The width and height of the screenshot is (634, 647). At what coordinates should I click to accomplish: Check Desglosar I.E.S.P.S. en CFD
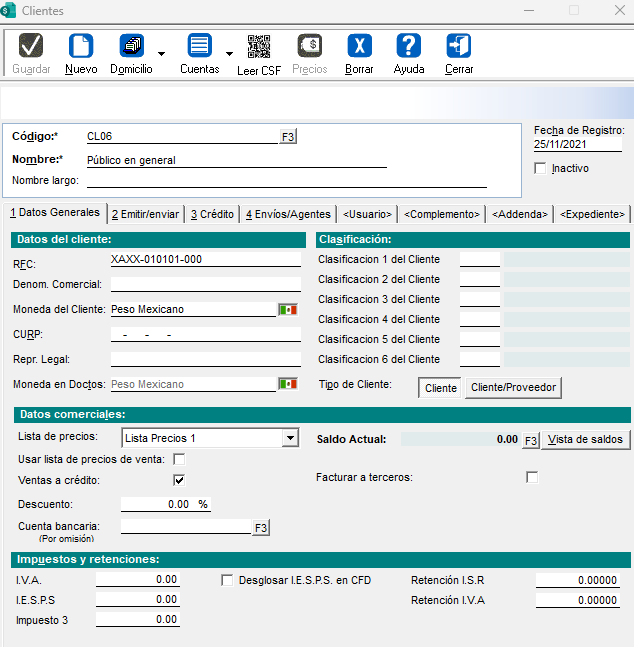click(x=227, y=580)
